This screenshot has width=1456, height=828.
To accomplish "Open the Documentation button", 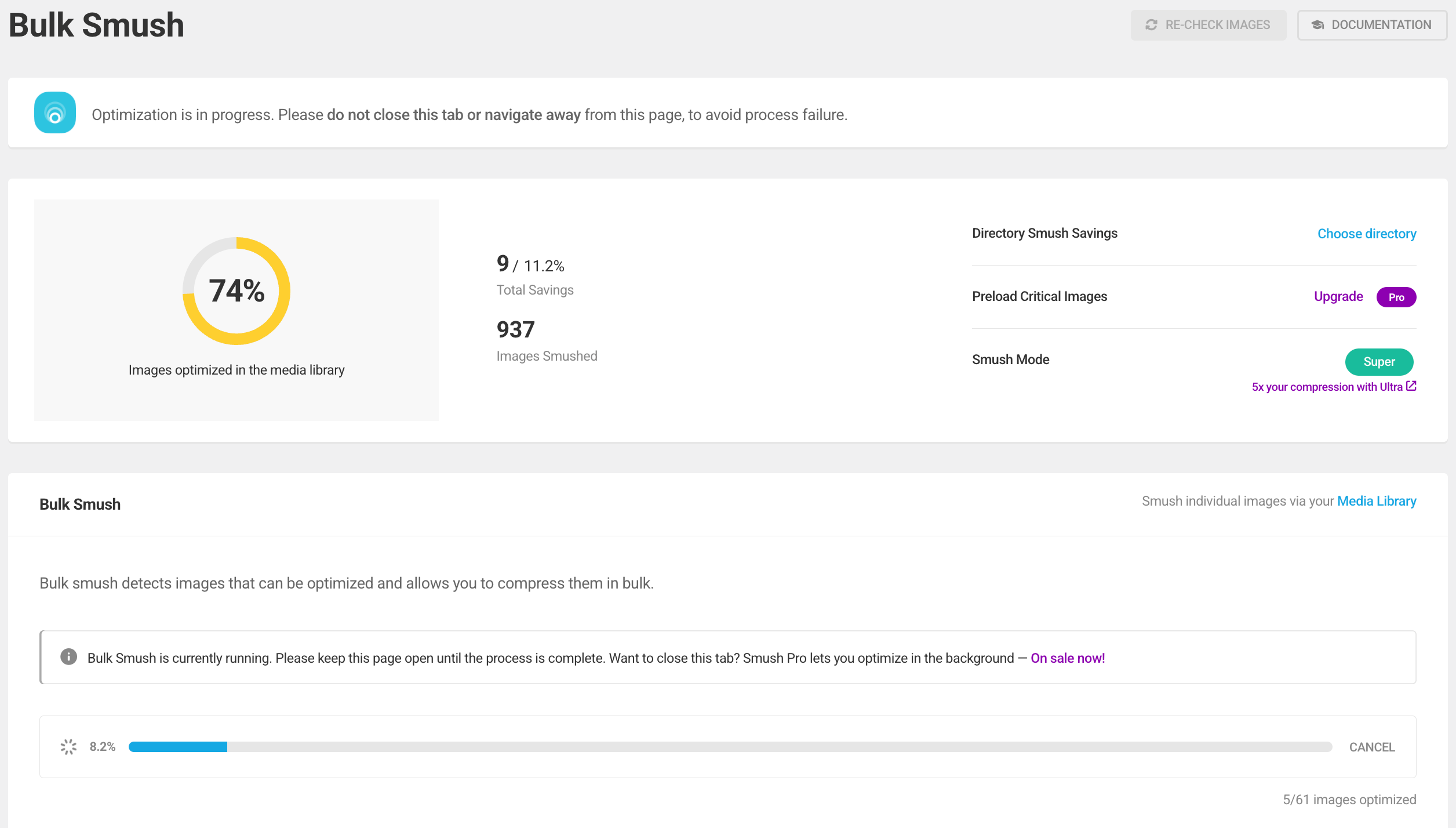I will pos(1371,25).
